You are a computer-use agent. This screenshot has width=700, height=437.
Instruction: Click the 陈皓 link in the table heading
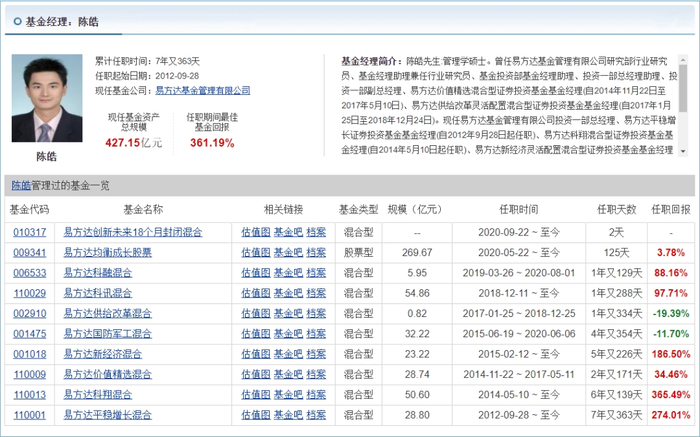pos(21,186)
